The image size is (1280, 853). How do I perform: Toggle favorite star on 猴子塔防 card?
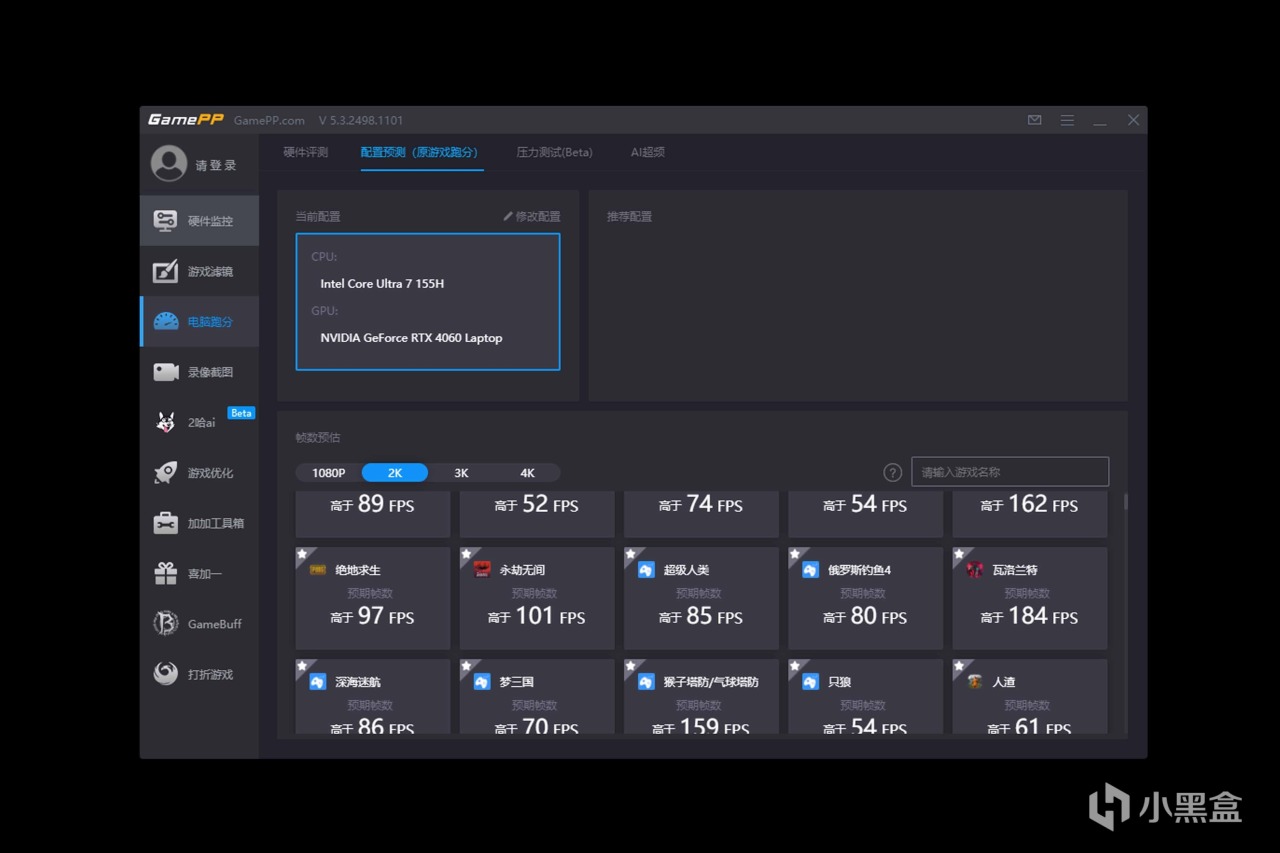[630, 665]
